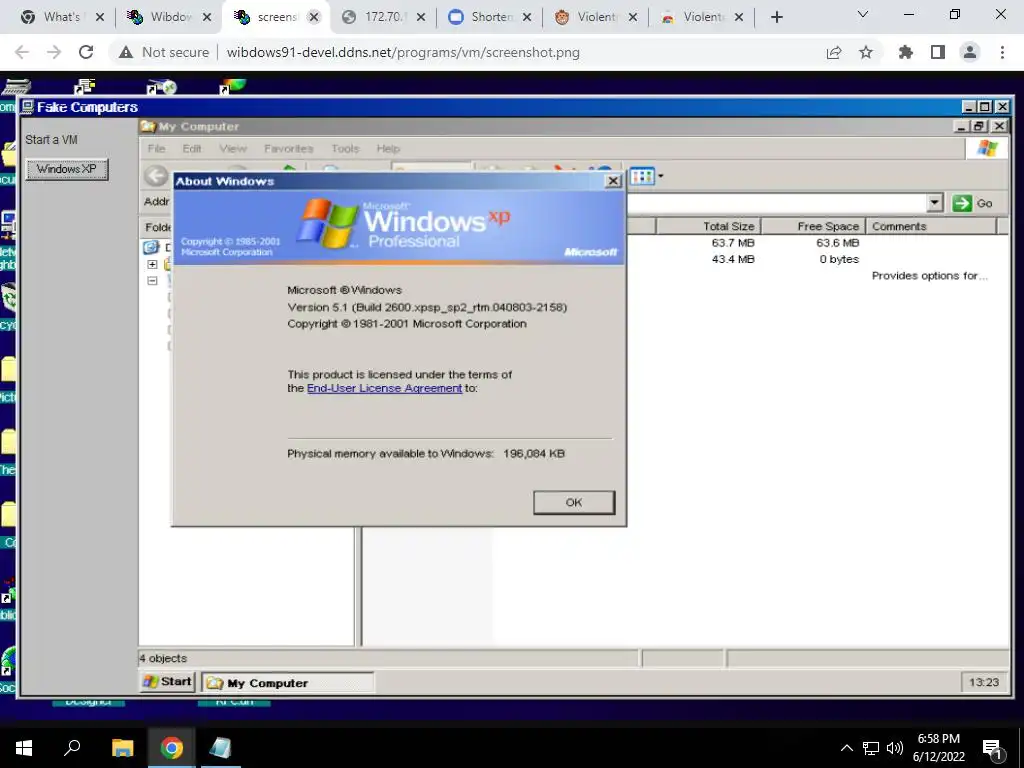Open the Favorites menu in My Computer
Viewport: 1024px width, 768px height.
[289, 148]
